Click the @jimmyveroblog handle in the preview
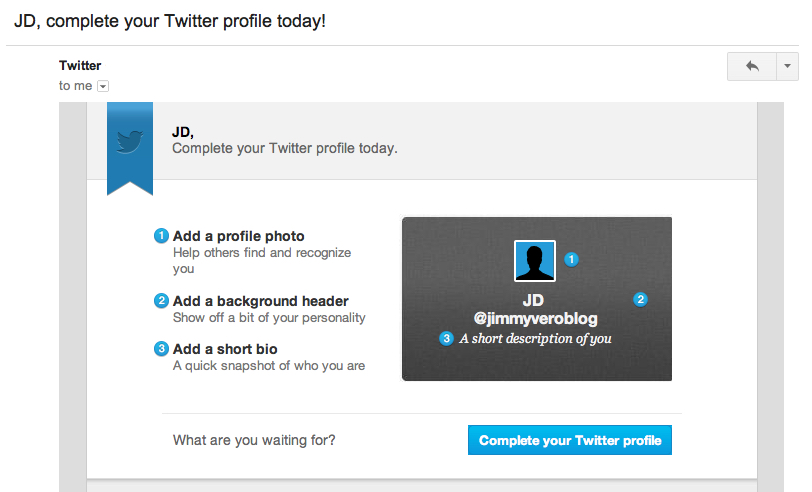The height and width of the screenshot is (492, 812). (534, 318)
